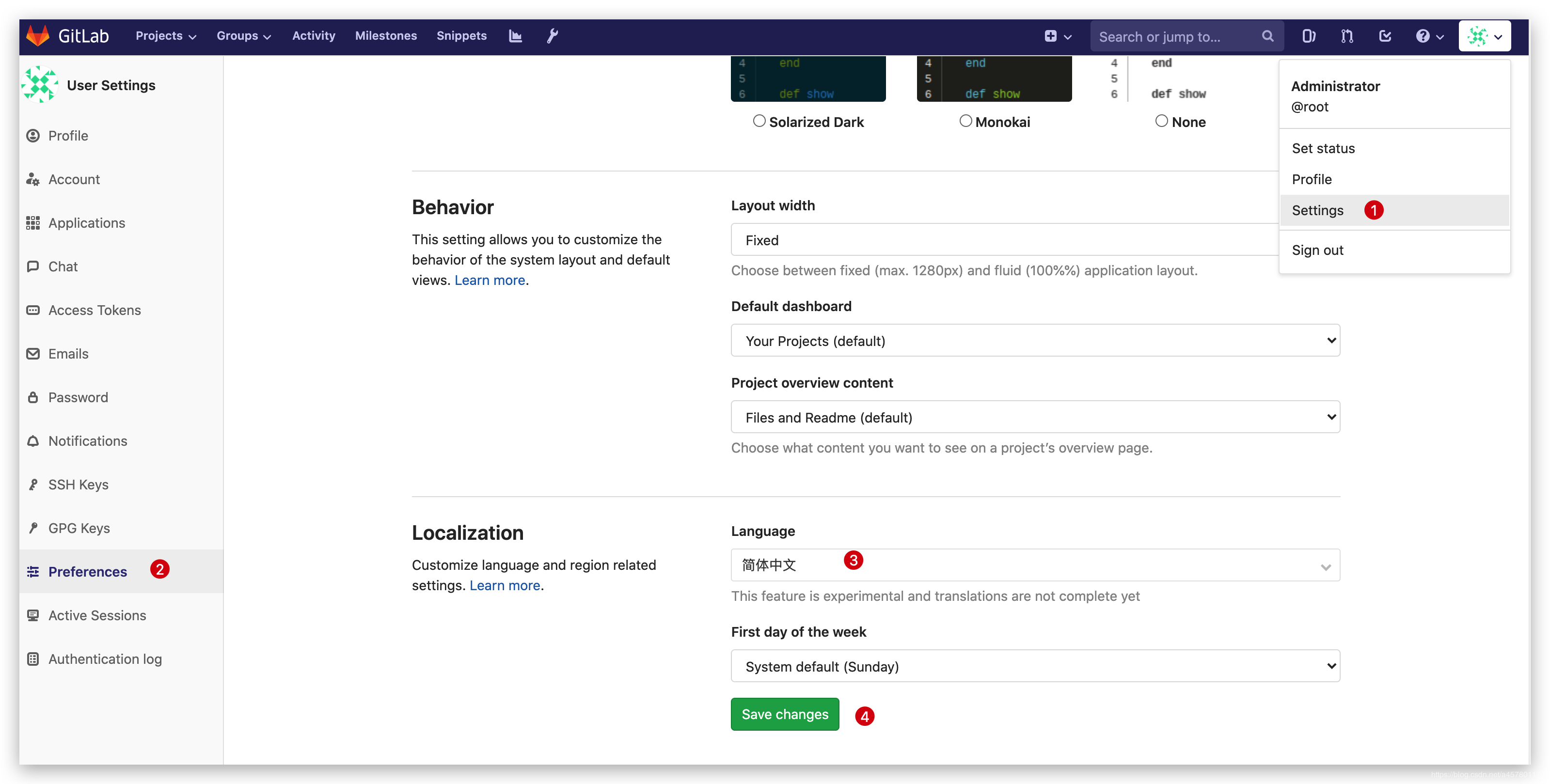
Task: Click the Learn more link under Behavior
Action: click(x=490, y=279)
